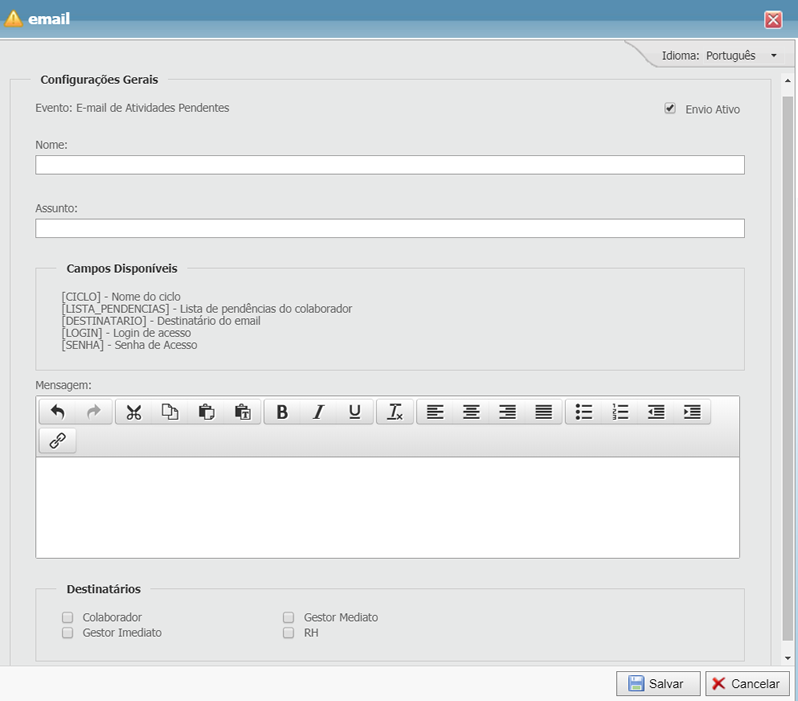
Task: Insert a bulleted list
Action: [x=584, y=412]
